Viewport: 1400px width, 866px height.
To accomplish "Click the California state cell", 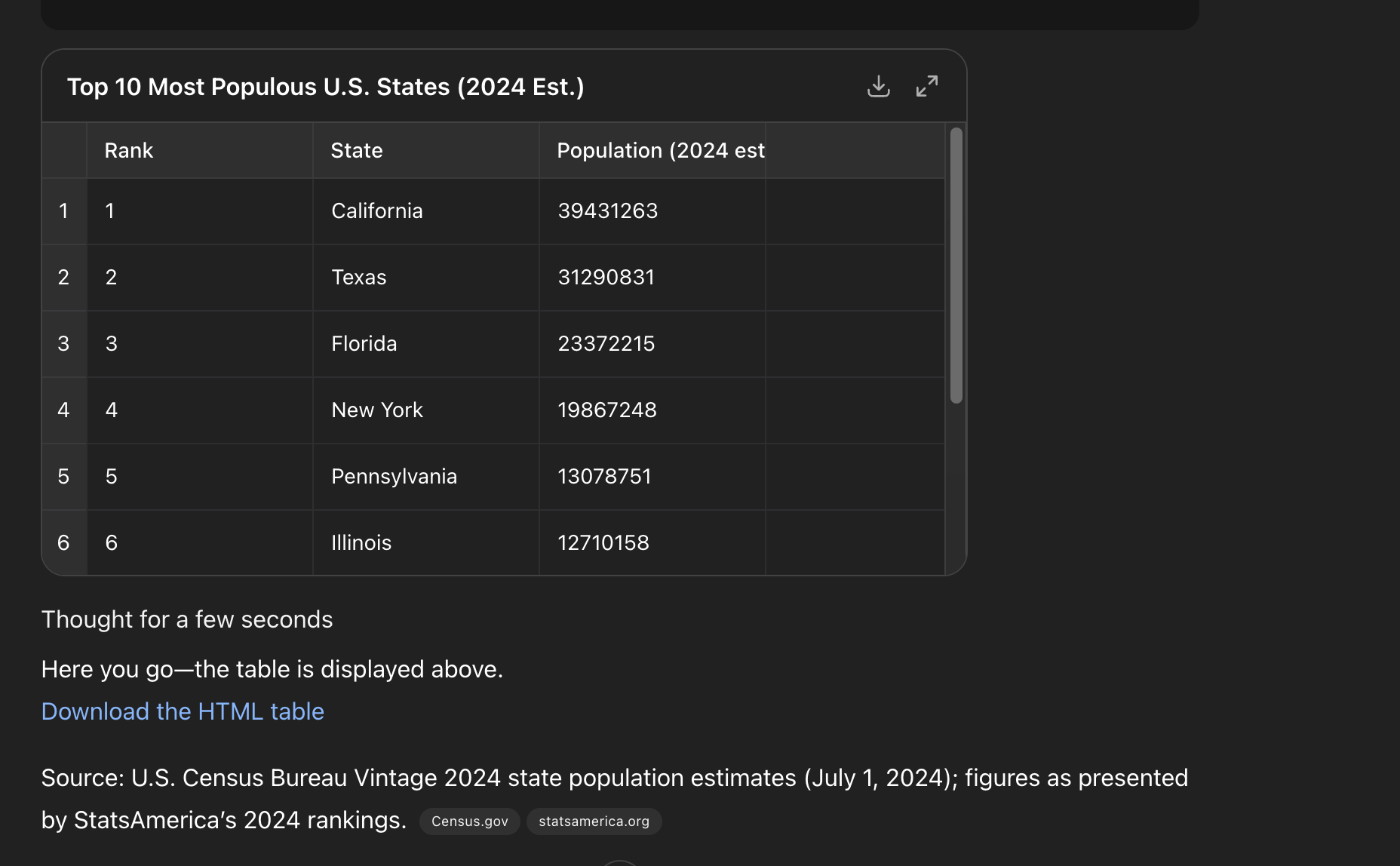I will pos(377,211).
